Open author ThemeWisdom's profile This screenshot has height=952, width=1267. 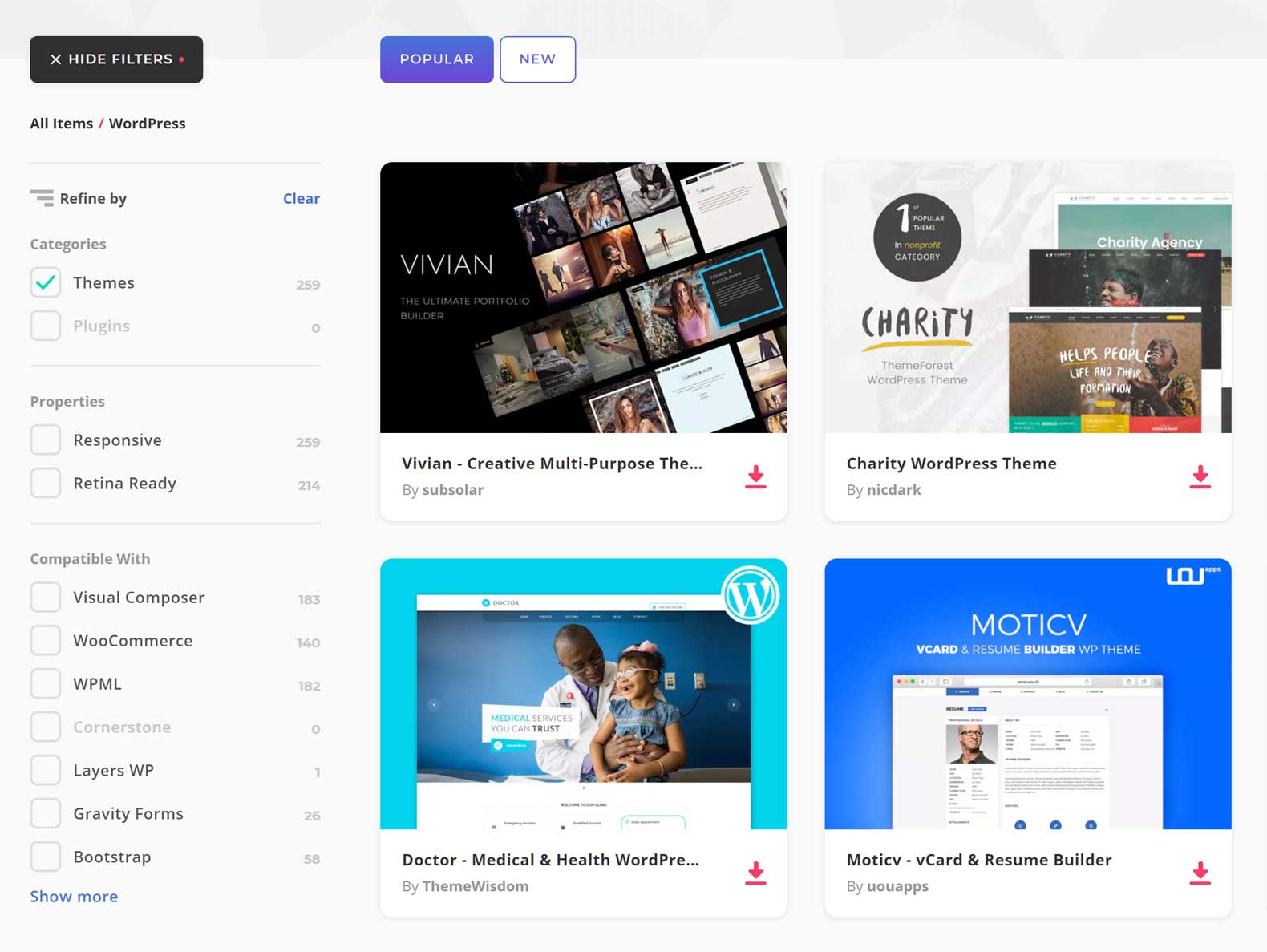coord(476,886)
